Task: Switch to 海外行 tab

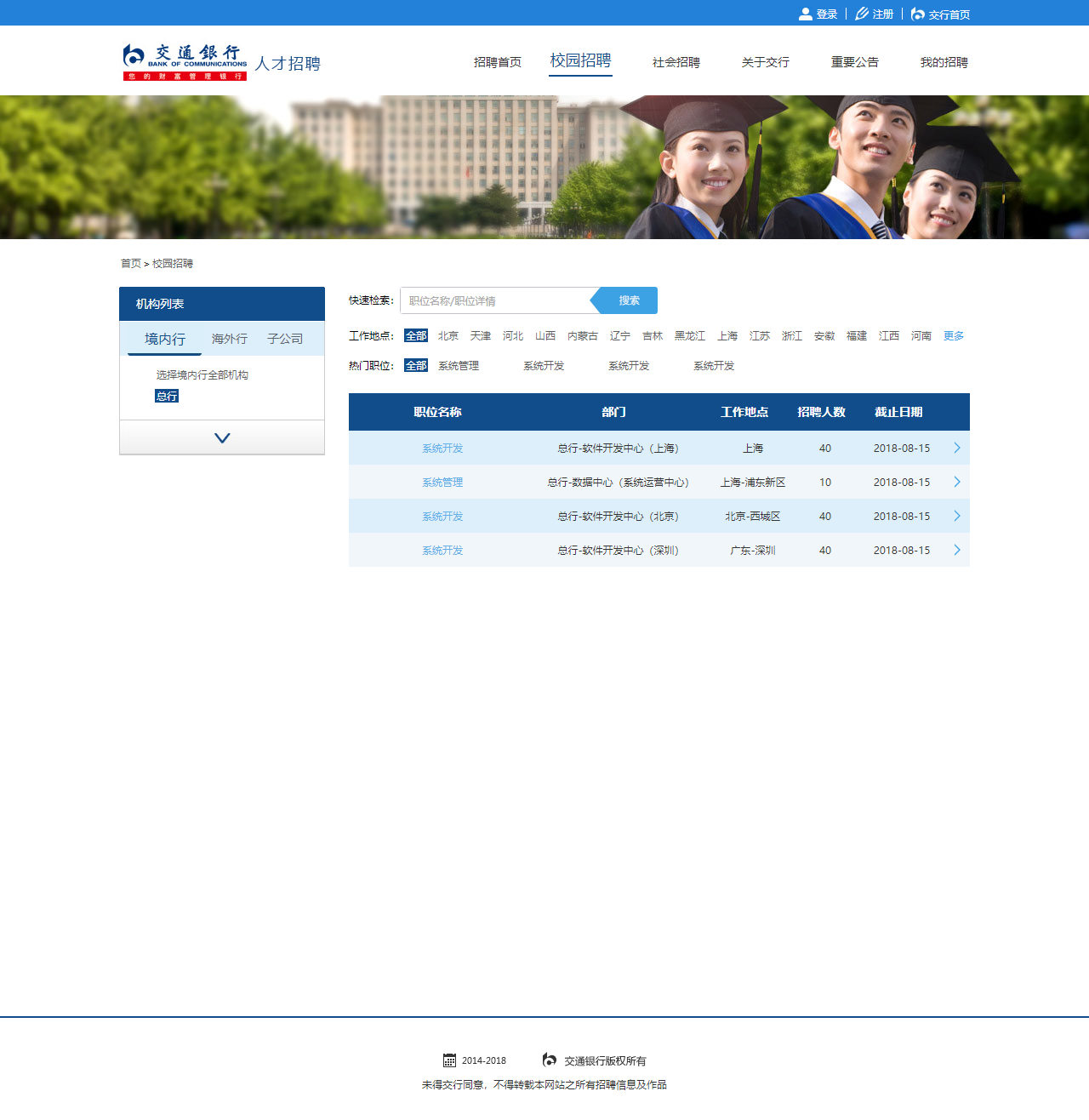Action: click(x=230, y=339)
